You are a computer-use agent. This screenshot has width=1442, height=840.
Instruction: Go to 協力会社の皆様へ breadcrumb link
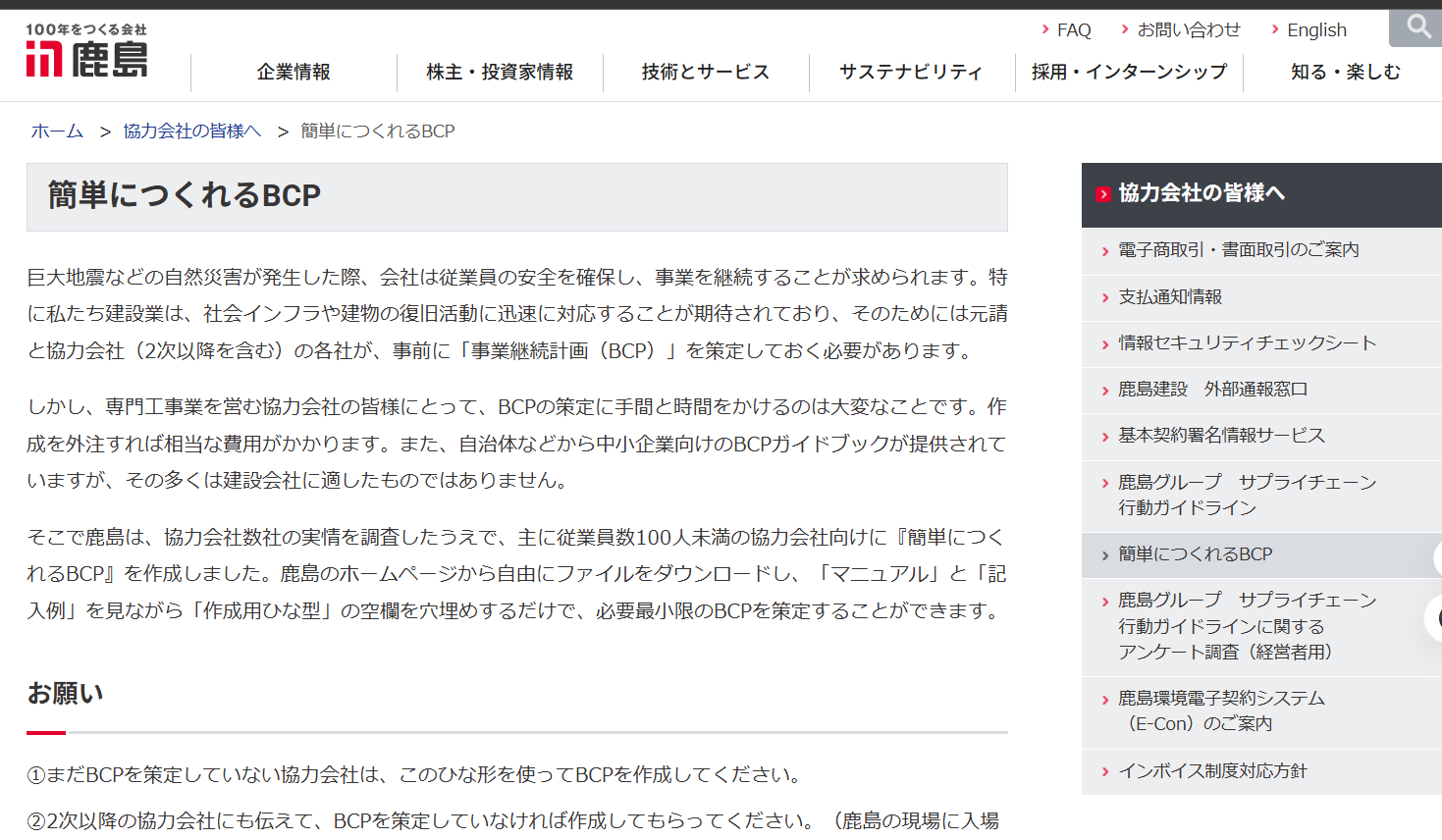click(192, 131)
